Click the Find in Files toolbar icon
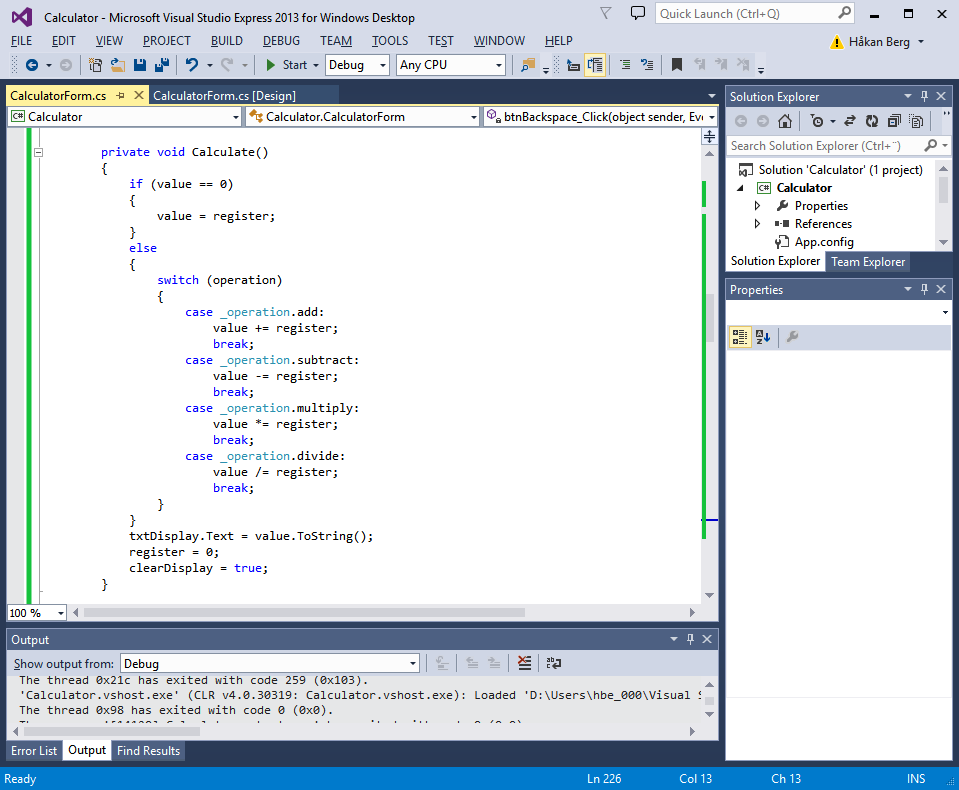Screen dimensions: 959x790 point(528,65)
